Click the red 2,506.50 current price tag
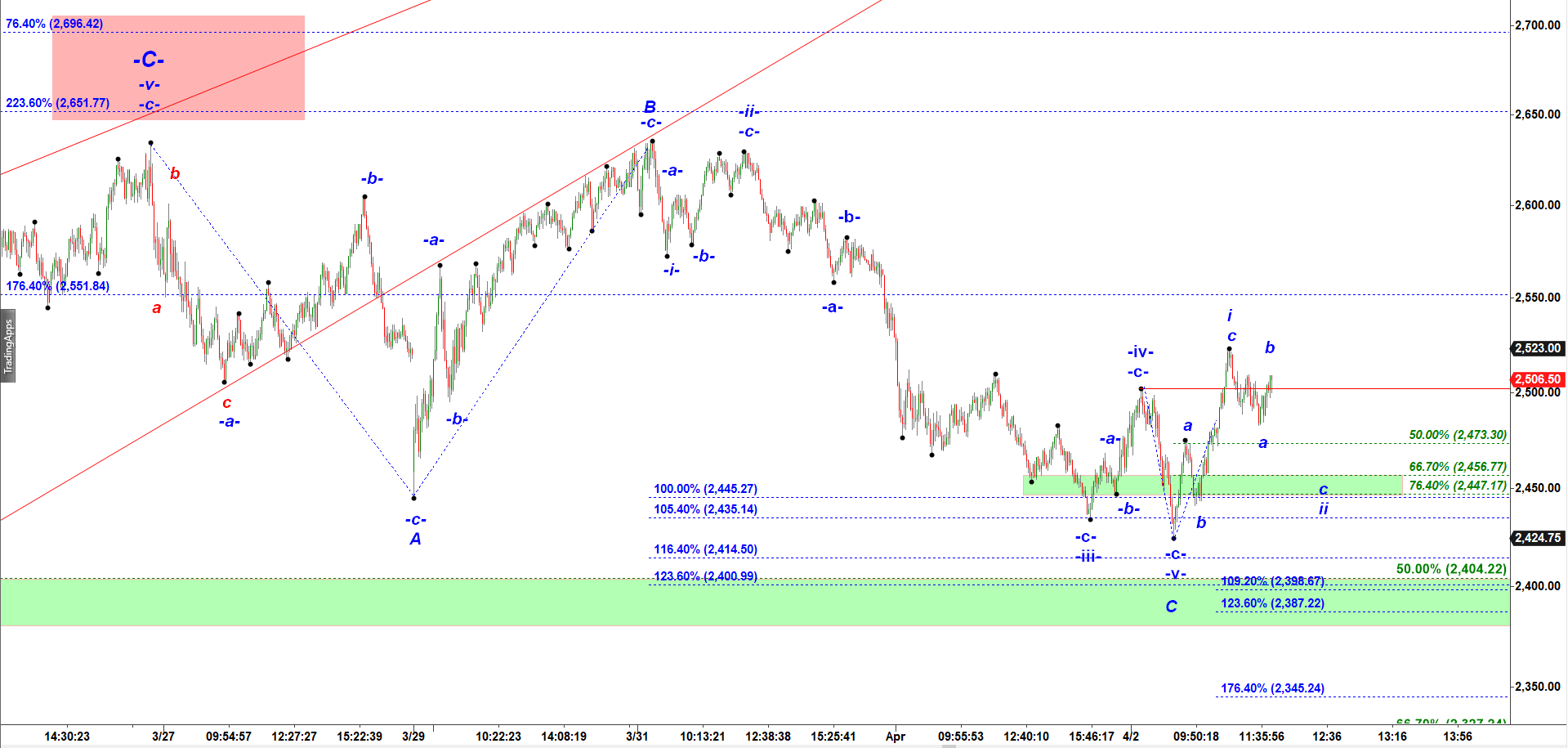The width and height of the screenshot is (1568, 748). click(x=1537, y=379)
